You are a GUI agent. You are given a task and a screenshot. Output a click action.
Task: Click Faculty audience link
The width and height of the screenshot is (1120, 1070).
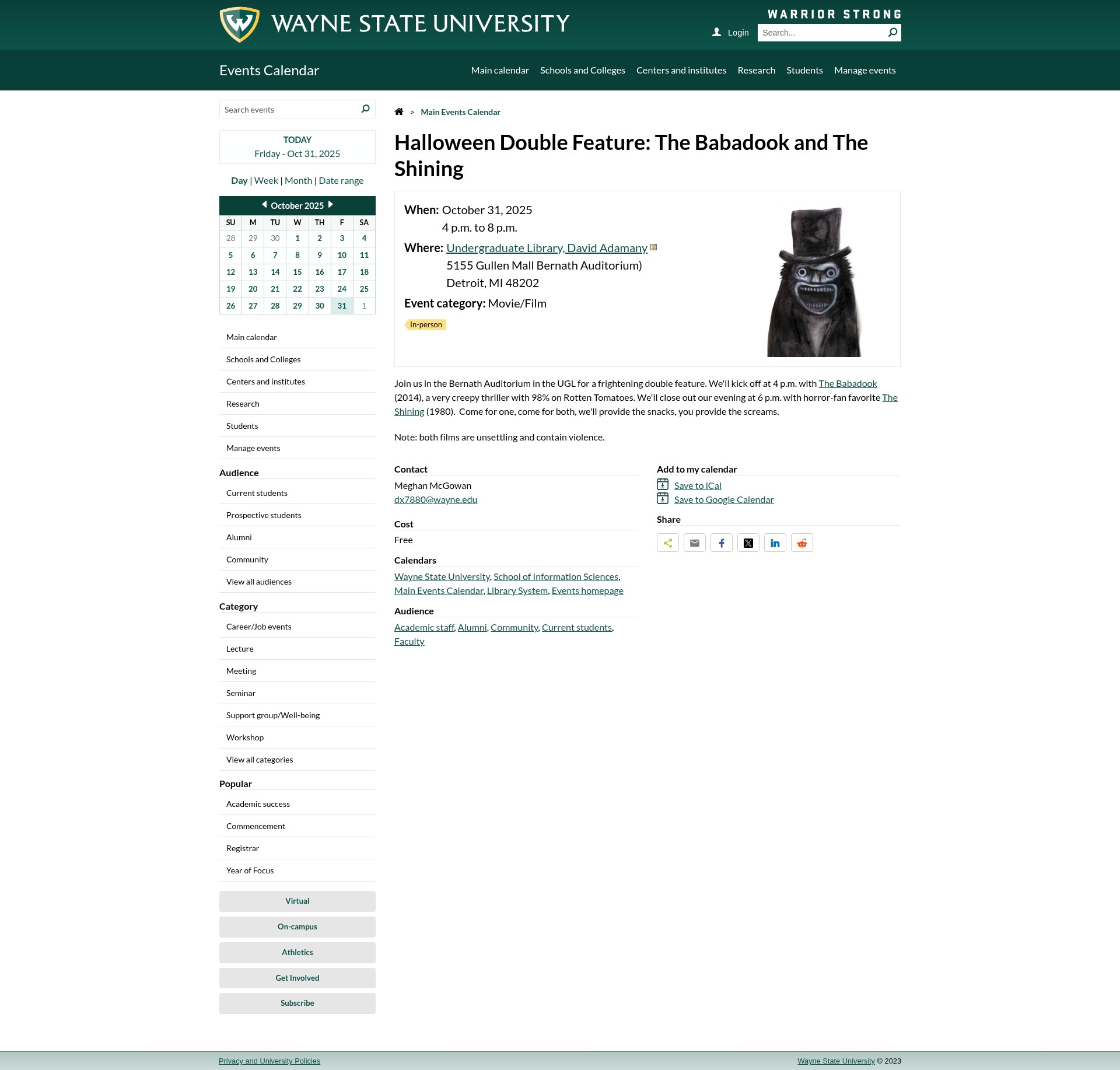pyautogui.click(x=409, y=641)
